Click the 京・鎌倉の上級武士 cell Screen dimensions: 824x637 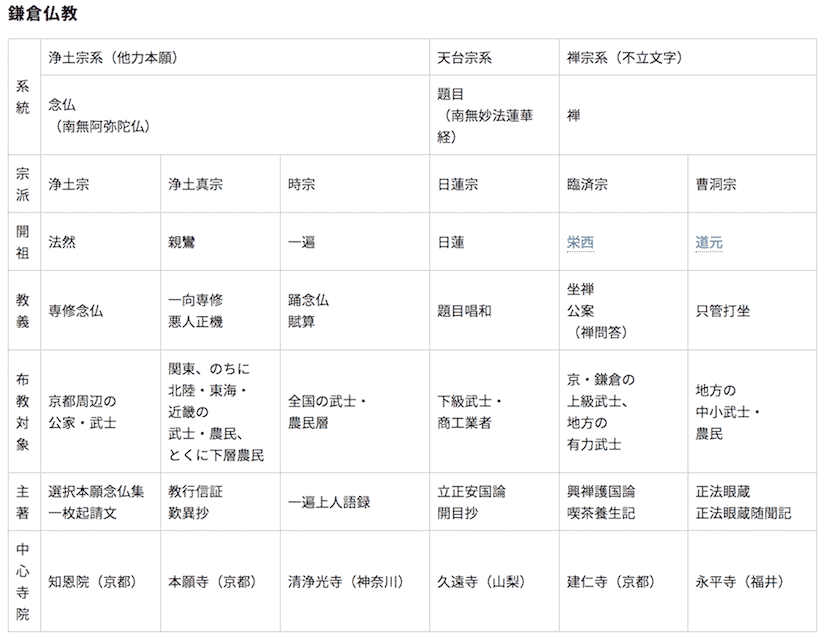[623, 412]
